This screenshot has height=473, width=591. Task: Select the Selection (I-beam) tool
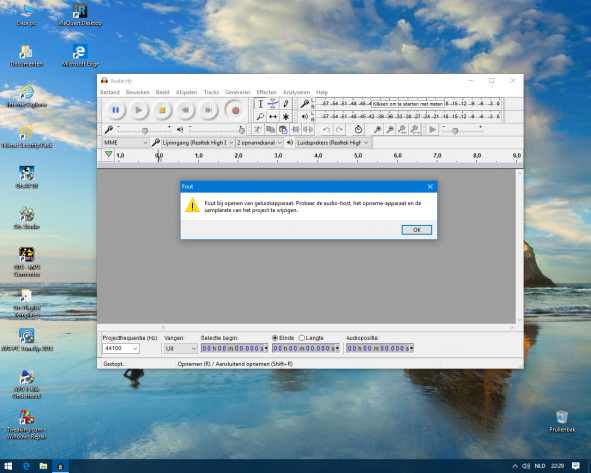[260, 104]
